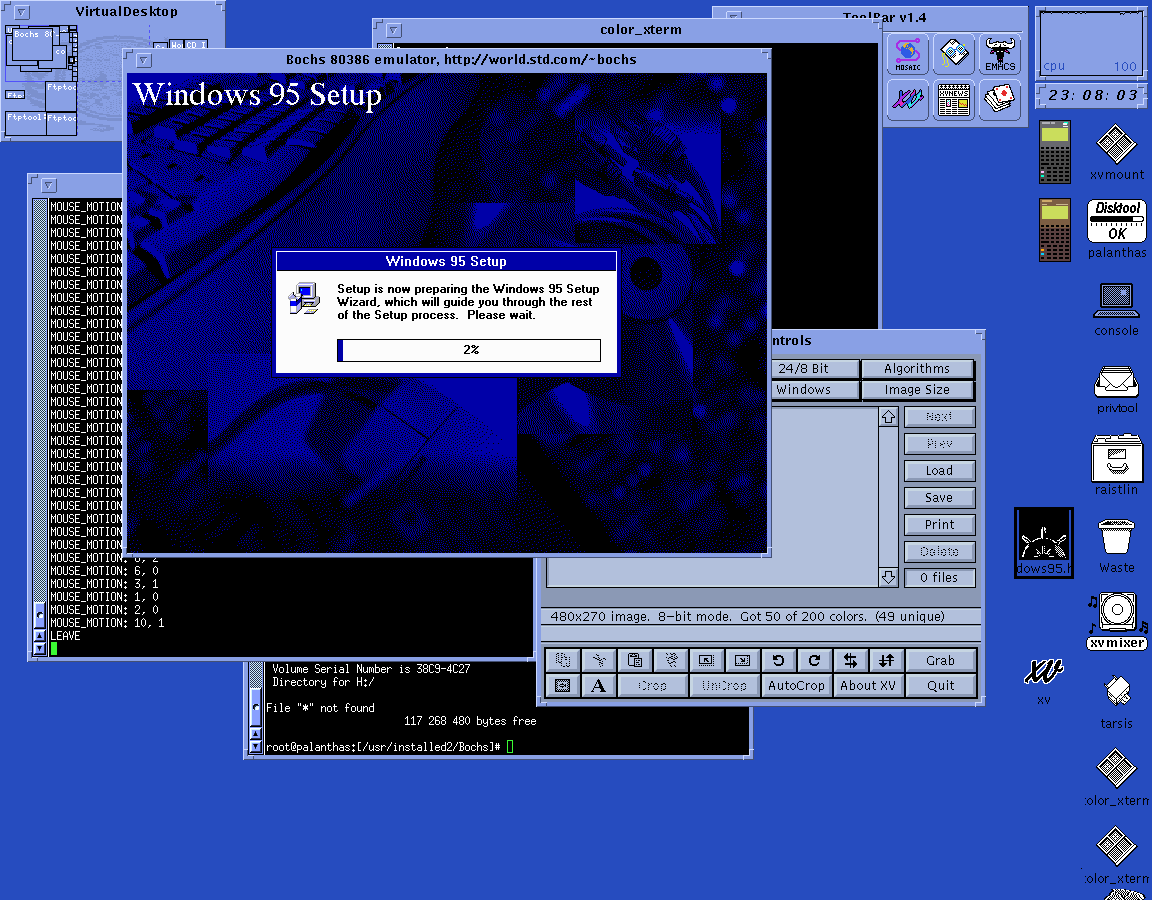The height and width of the screenshot is (900, 1152).
Task: Open the color_xterm window menu button
Action: (394, 30)
